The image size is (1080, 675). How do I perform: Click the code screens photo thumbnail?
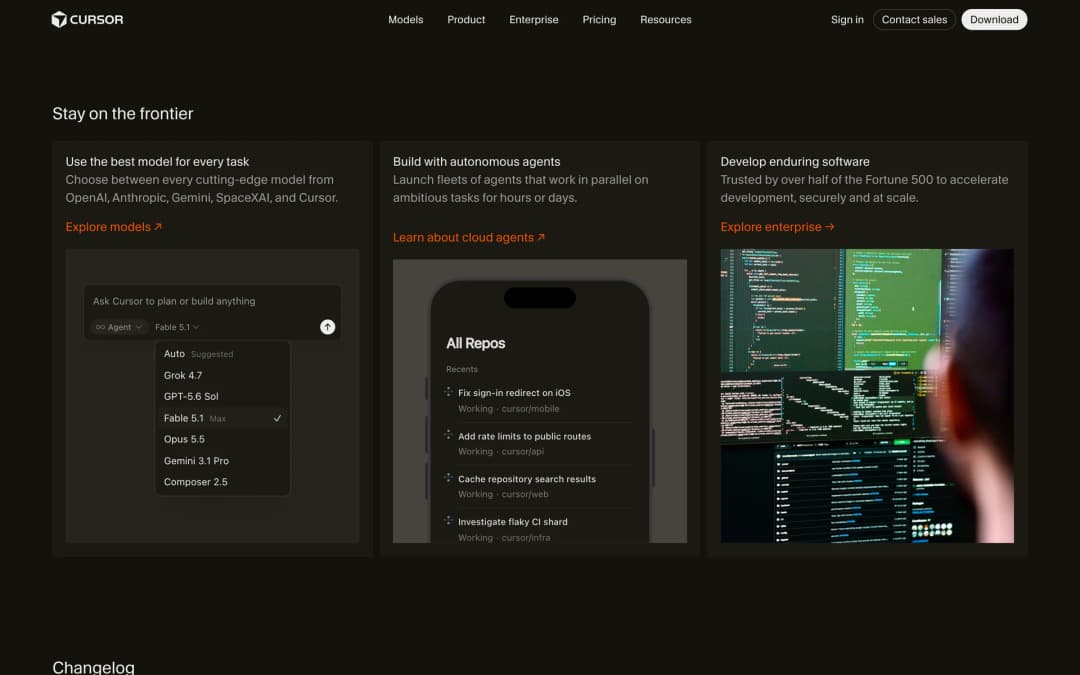pos(867,396)
